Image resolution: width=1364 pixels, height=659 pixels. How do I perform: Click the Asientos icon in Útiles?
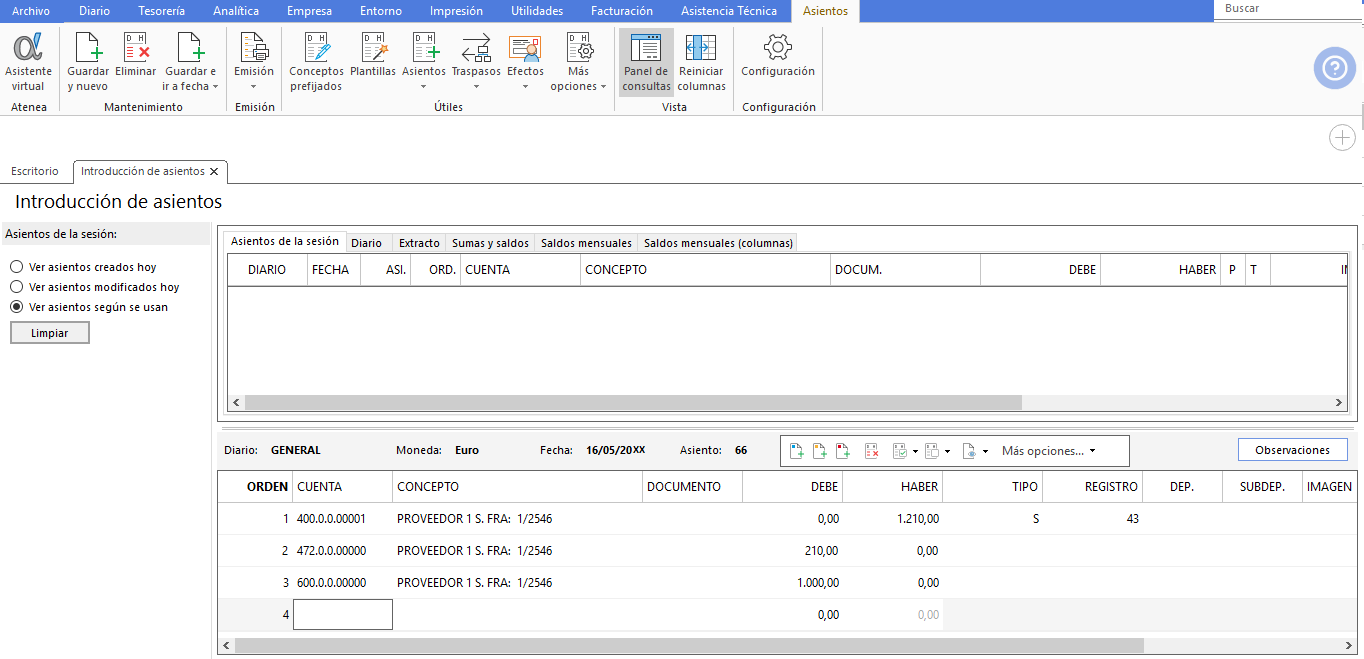424,47
